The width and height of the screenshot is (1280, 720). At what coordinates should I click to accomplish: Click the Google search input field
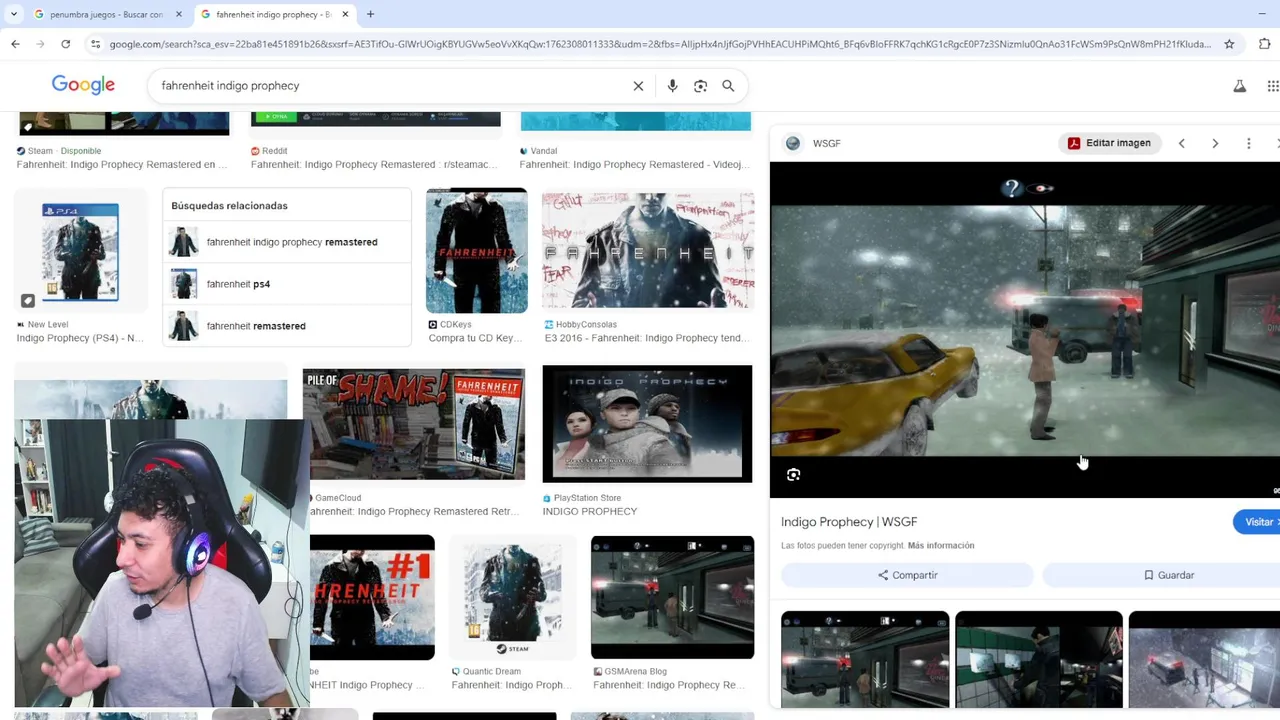390,86
